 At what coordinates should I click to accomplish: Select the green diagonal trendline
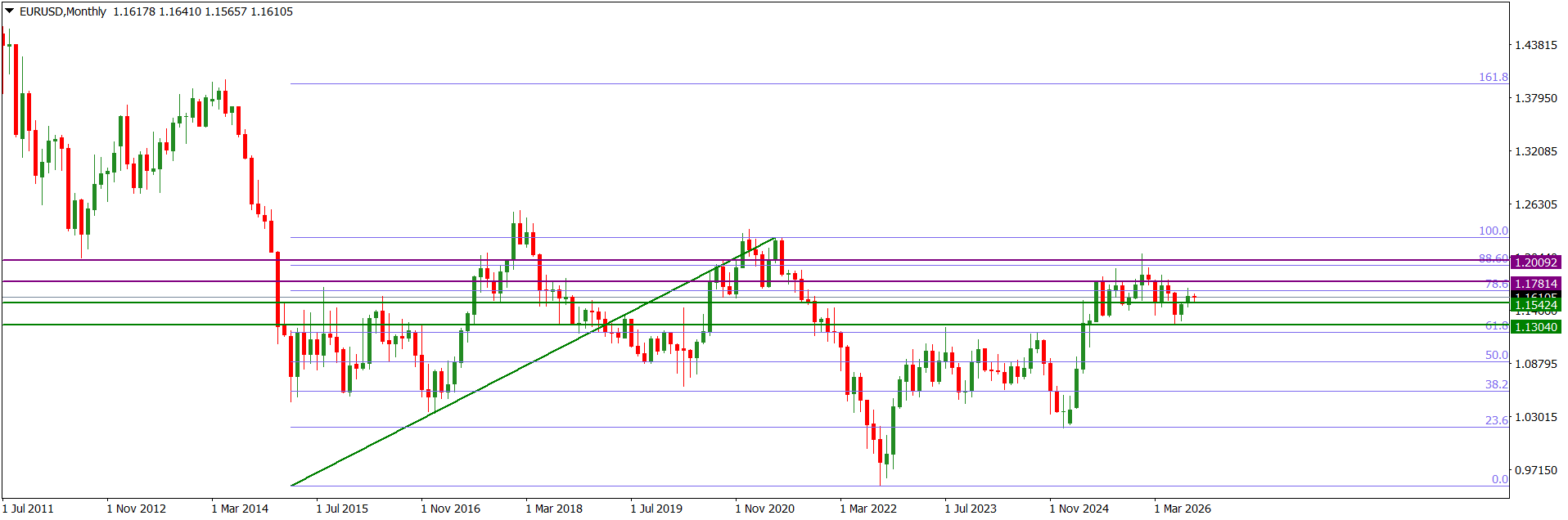[x=533, y=361]
